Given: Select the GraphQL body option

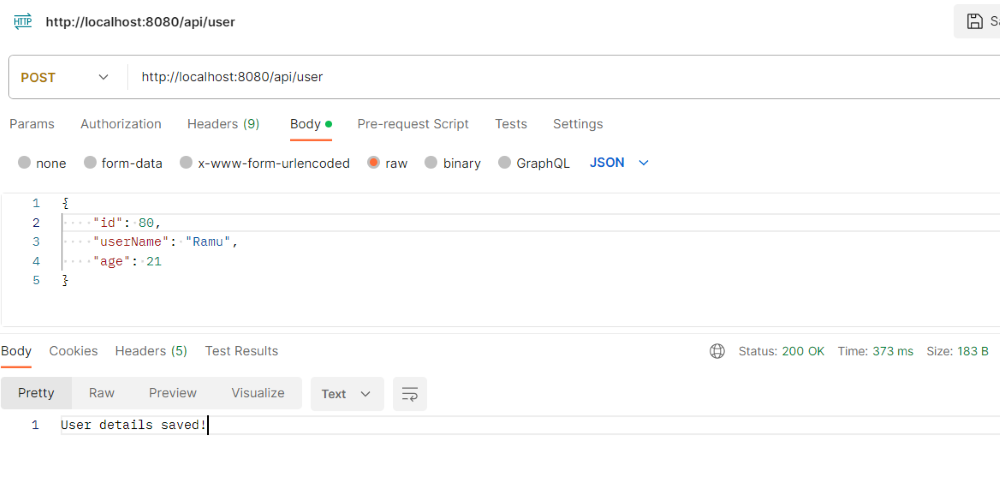Looking at the screenshot, I should [x=505, y=163].
